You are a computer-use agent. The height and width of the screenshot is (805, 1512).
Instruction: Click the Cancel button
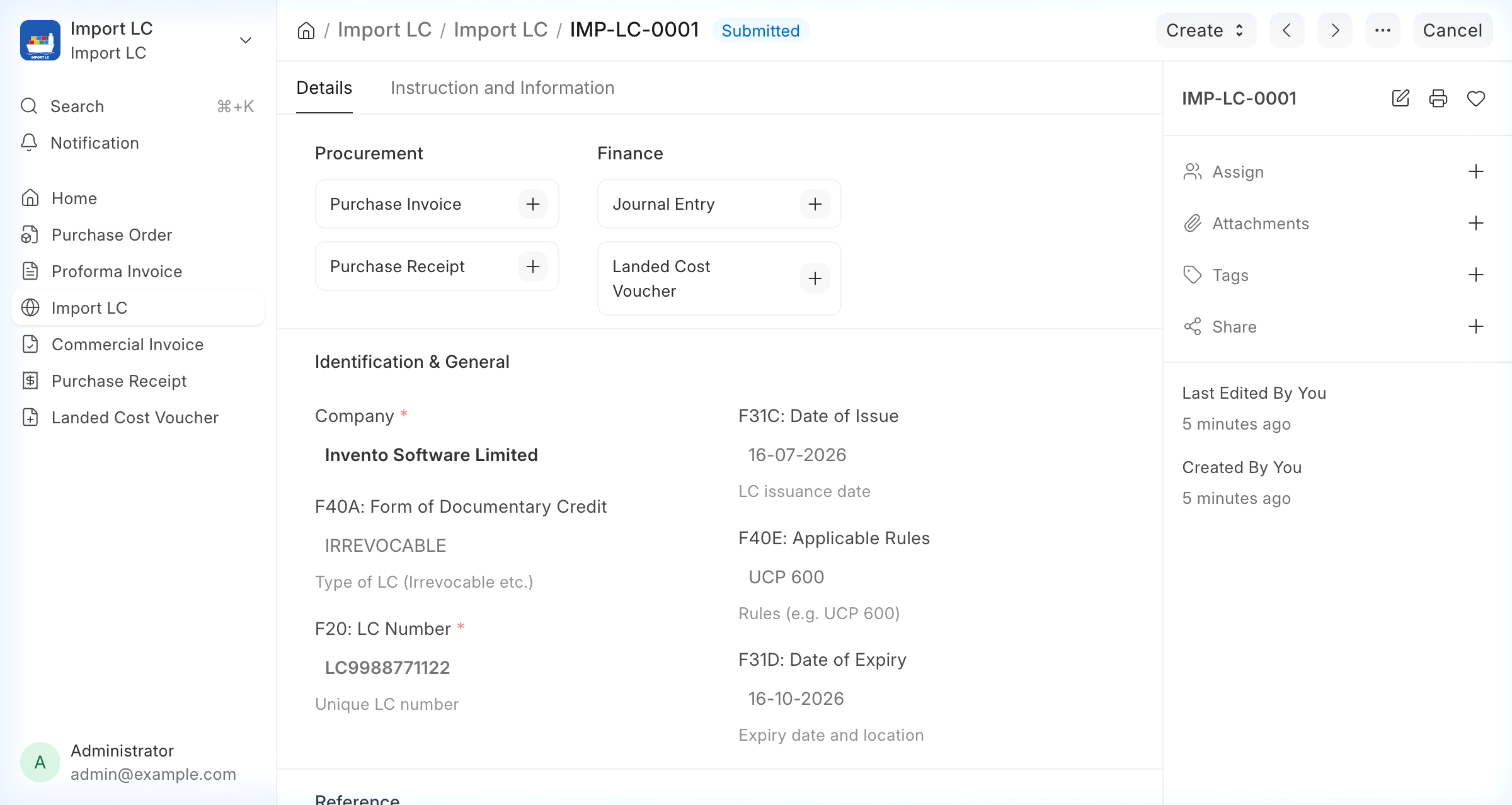1453,30
